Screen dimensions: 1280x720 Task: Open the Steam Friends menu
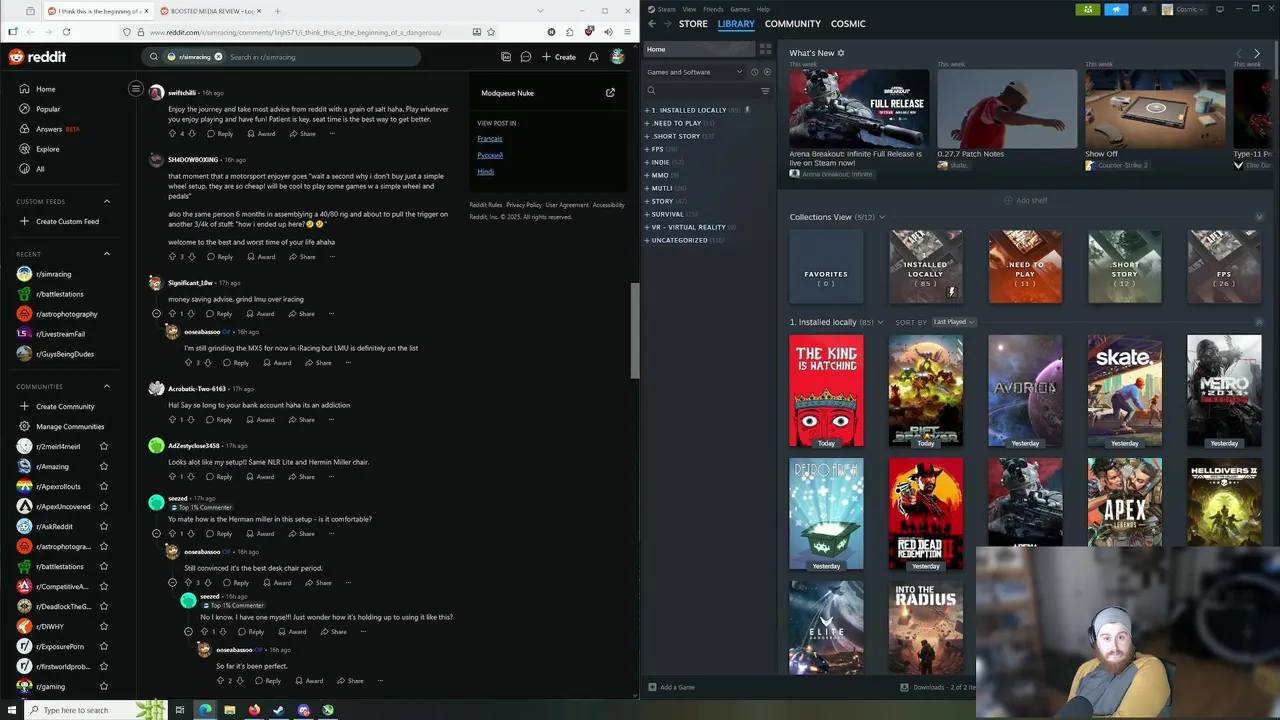click(713, 9)
